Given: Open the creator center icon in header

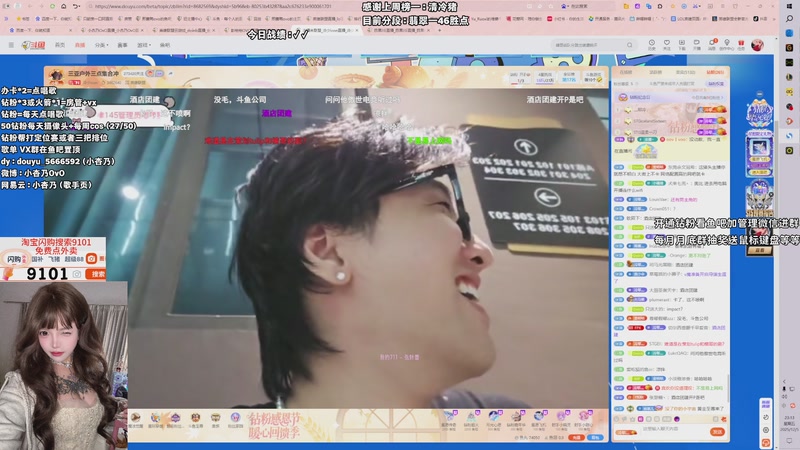Looking at the screenshot, I should pyautogui.click(x=727, y=45).
